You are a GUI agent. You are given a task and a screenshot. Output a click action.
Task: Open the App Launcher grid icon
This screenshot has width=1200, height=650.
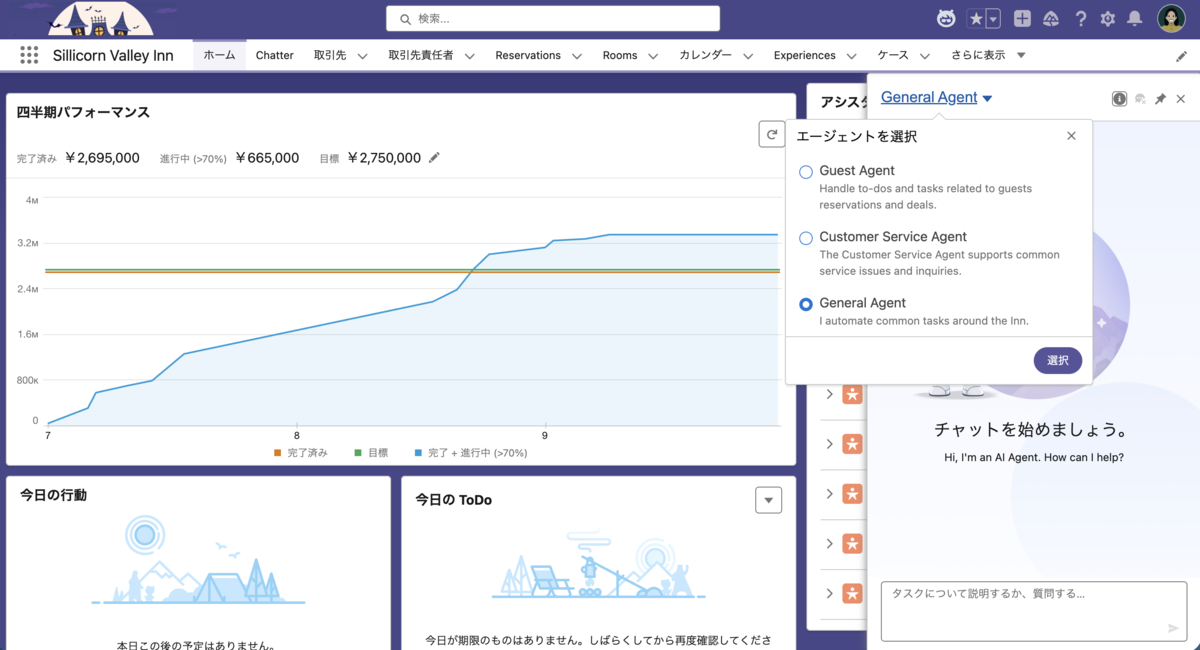(29, 55)
